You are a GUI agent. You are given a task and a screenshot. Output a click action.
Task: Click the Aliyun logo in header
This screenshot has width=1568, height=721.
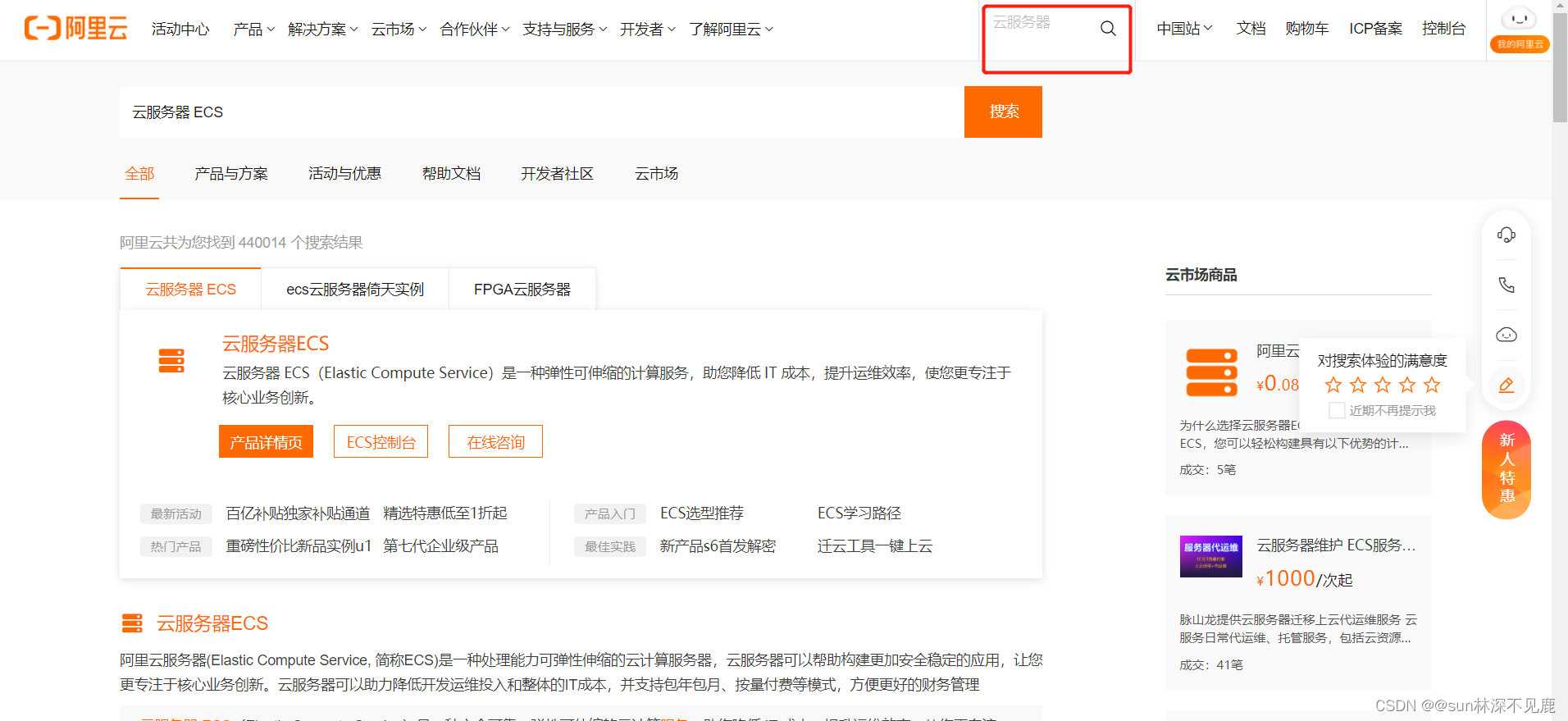[x=76, y=28]
